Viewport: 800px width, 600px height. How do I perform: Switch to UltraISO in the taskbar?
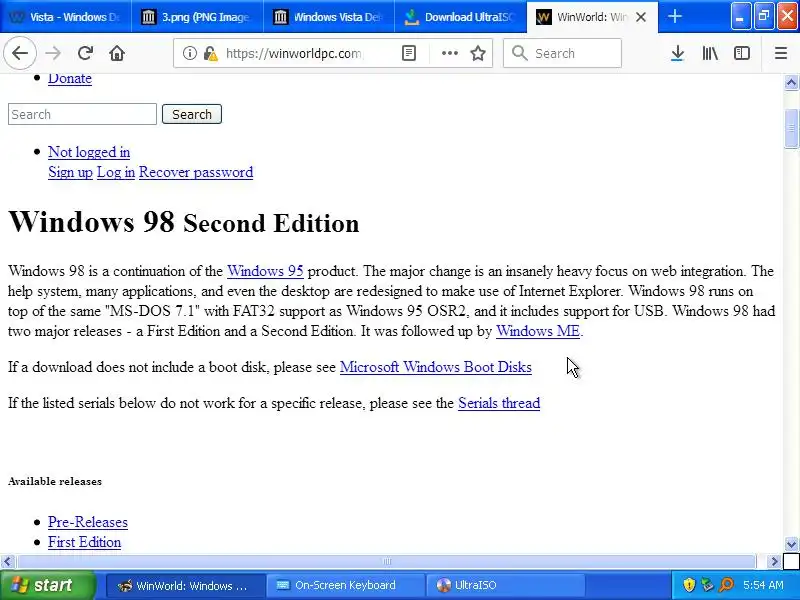click(505, 585)
